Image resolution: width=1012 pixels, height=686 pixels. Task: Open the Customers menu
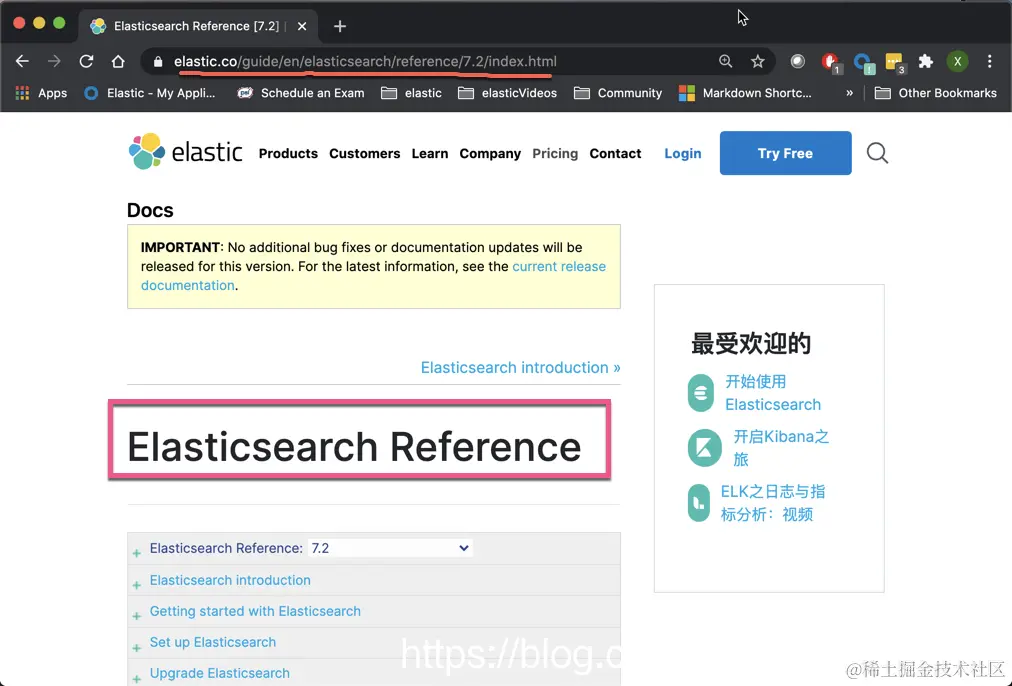[x=365, y=154]
